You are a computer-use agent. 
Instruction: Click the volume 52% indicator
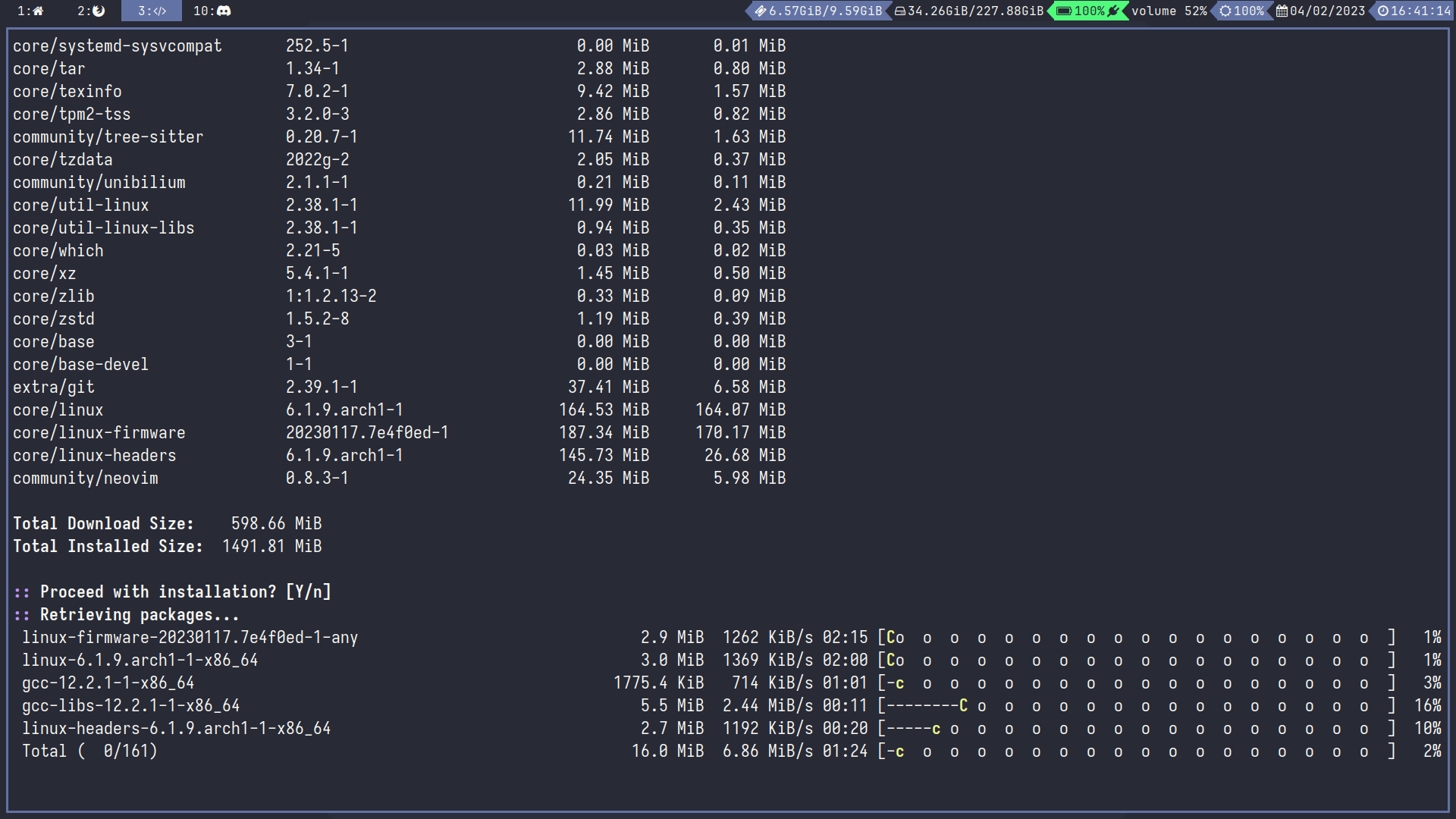point(1169,11)
